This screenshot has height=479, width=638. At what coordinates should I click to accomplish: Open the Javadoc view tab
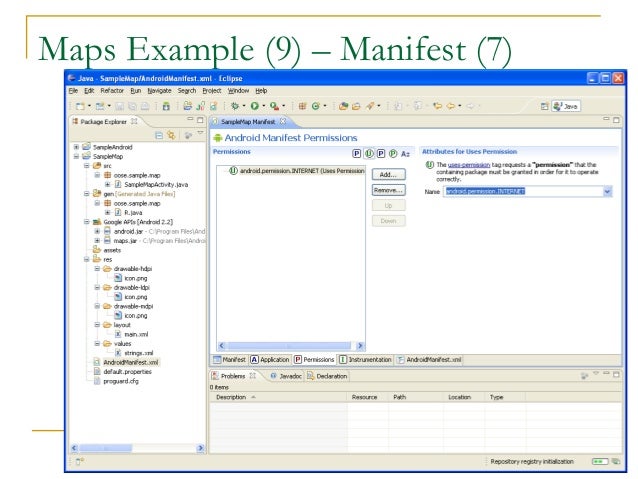tap(286, 376)
